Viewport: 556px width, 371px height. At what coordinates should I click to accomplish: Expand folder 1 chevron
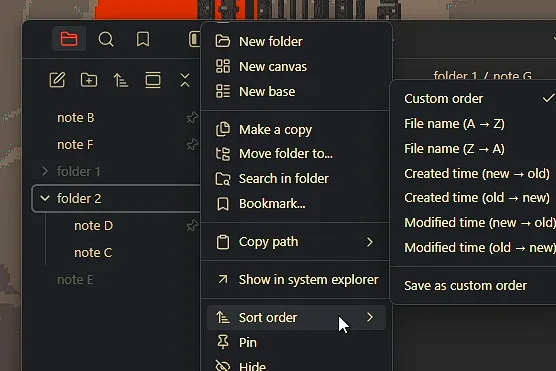click(x=45, y=171)
